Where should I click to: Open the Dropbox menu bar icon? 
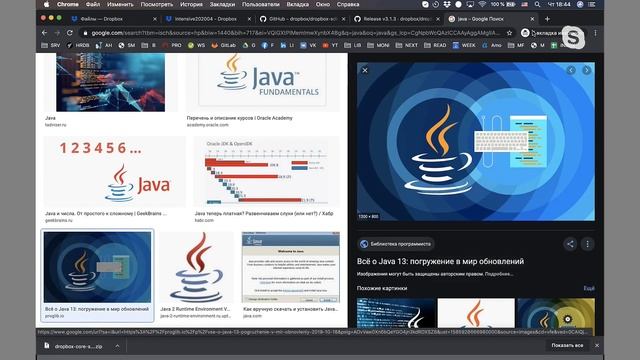coord(447,4)
